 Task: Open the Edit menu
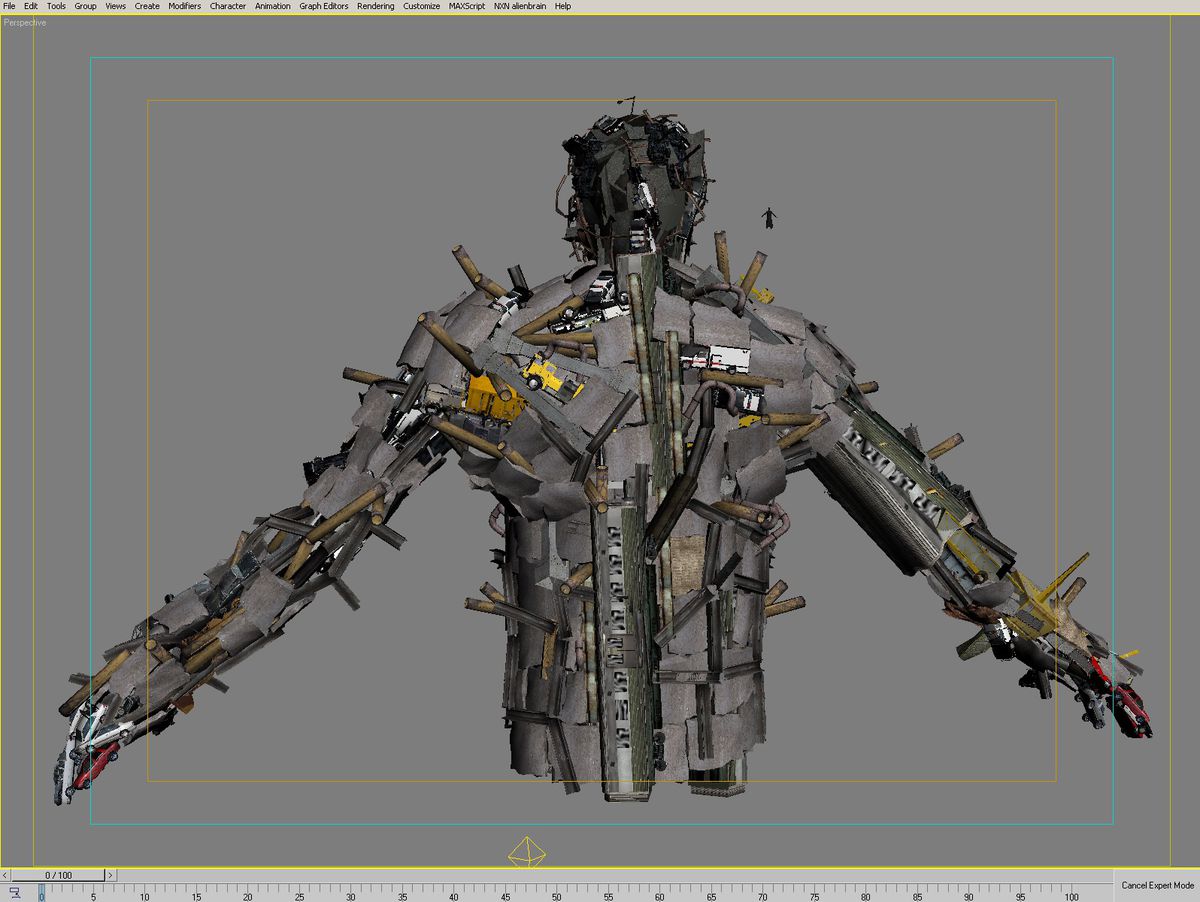(30, 5)
